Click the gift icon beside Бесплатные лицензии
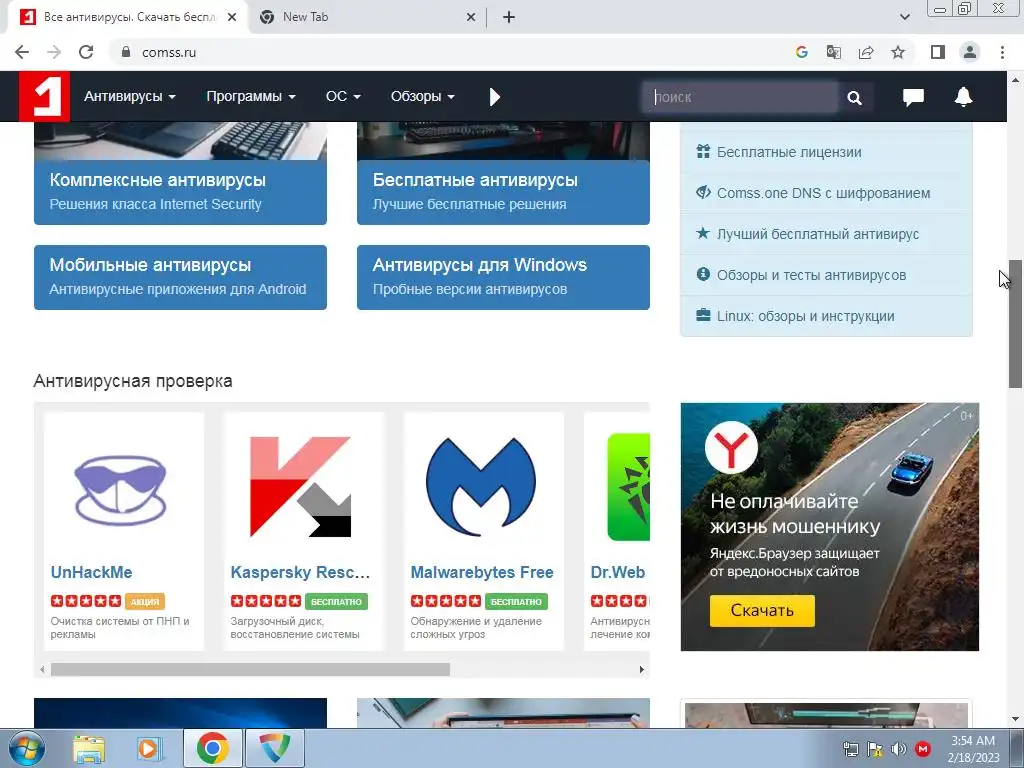The height and width of the screenshot is (768, 1024). 703,152
